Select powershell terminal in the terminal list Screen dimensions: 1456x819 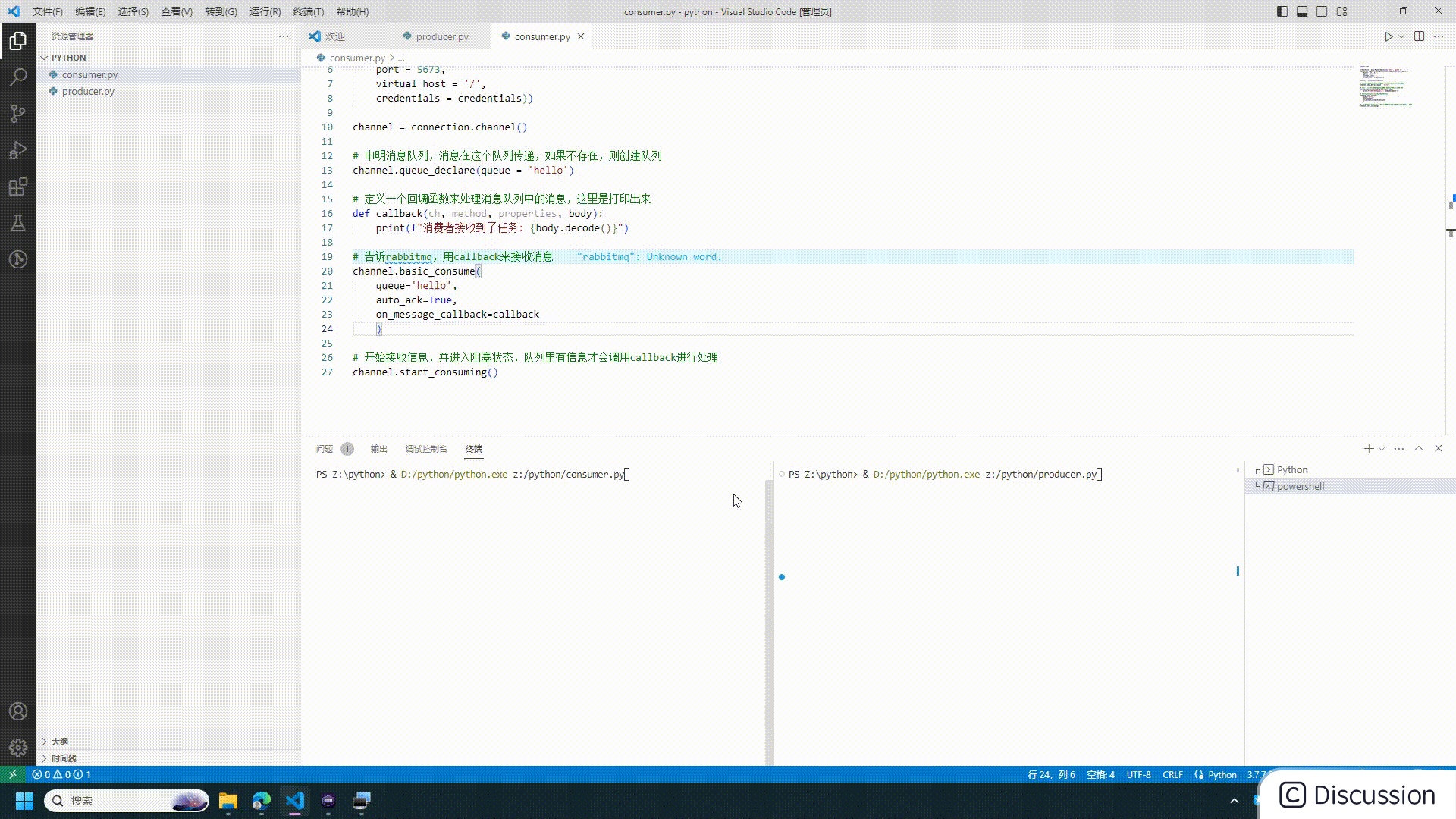(x=1300, y=486)
